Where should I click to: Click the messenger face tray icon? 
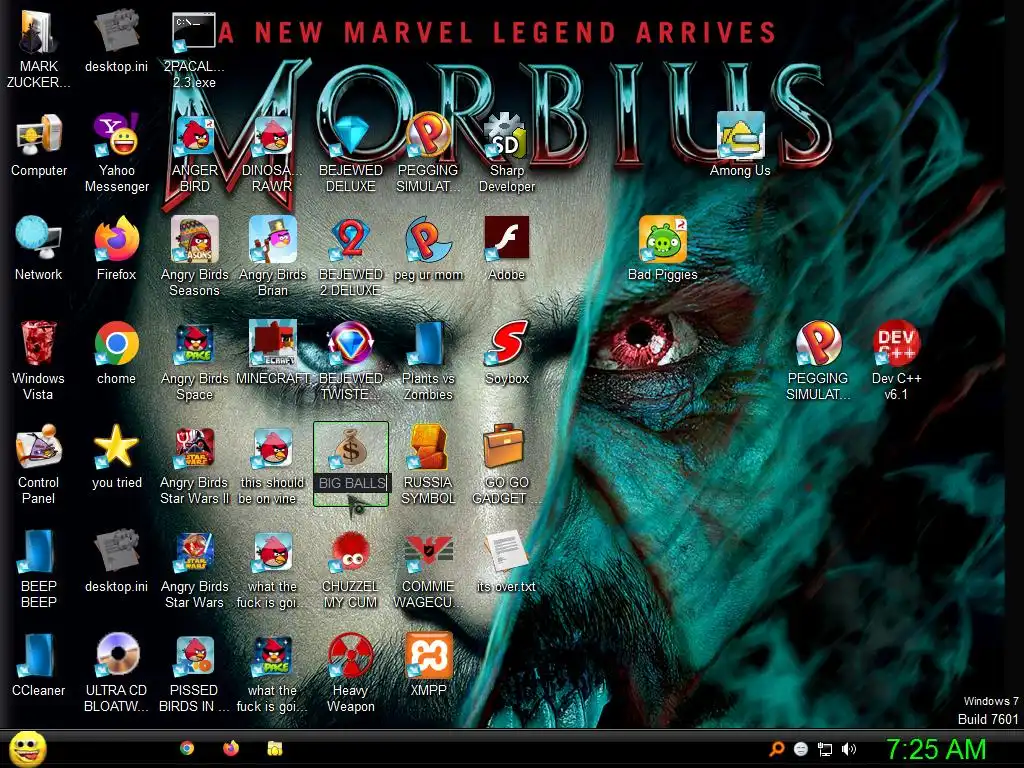tap(801, 749)
